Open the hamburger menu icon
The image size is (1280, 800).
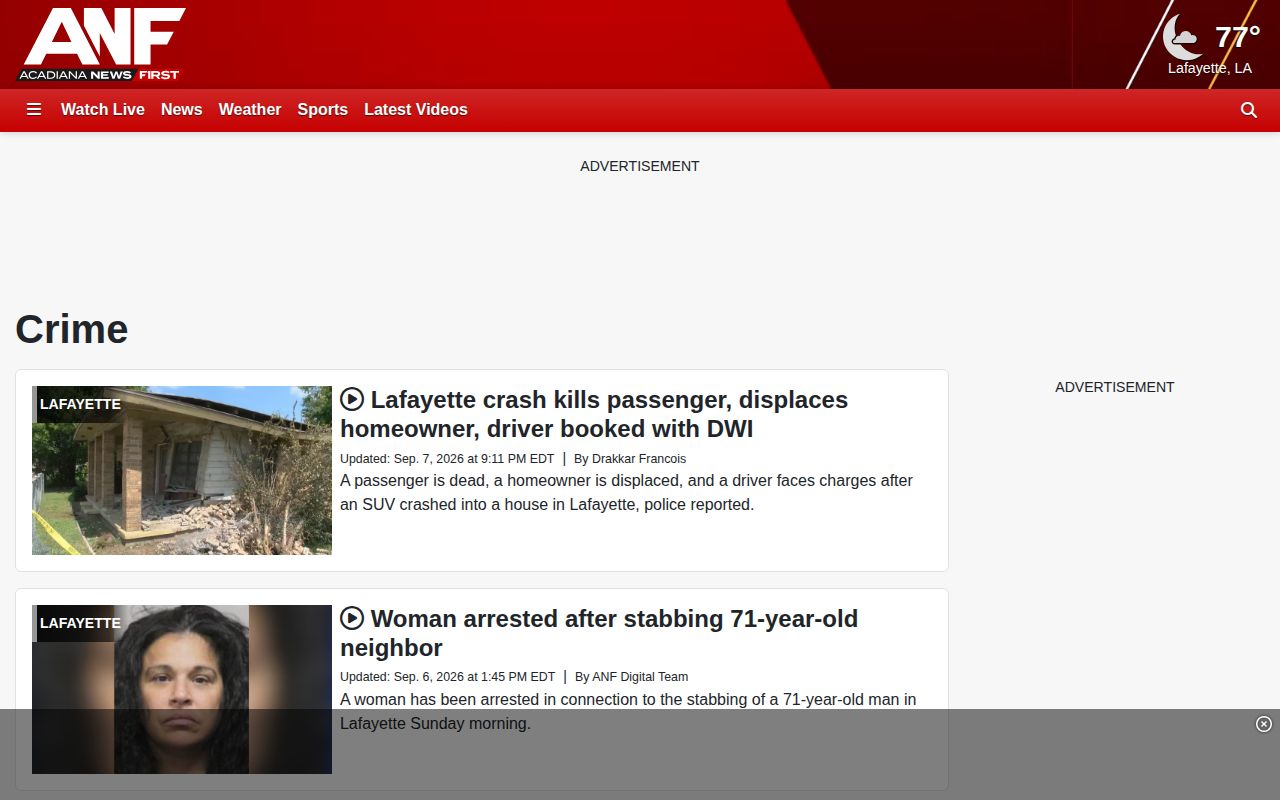point(34,110)
